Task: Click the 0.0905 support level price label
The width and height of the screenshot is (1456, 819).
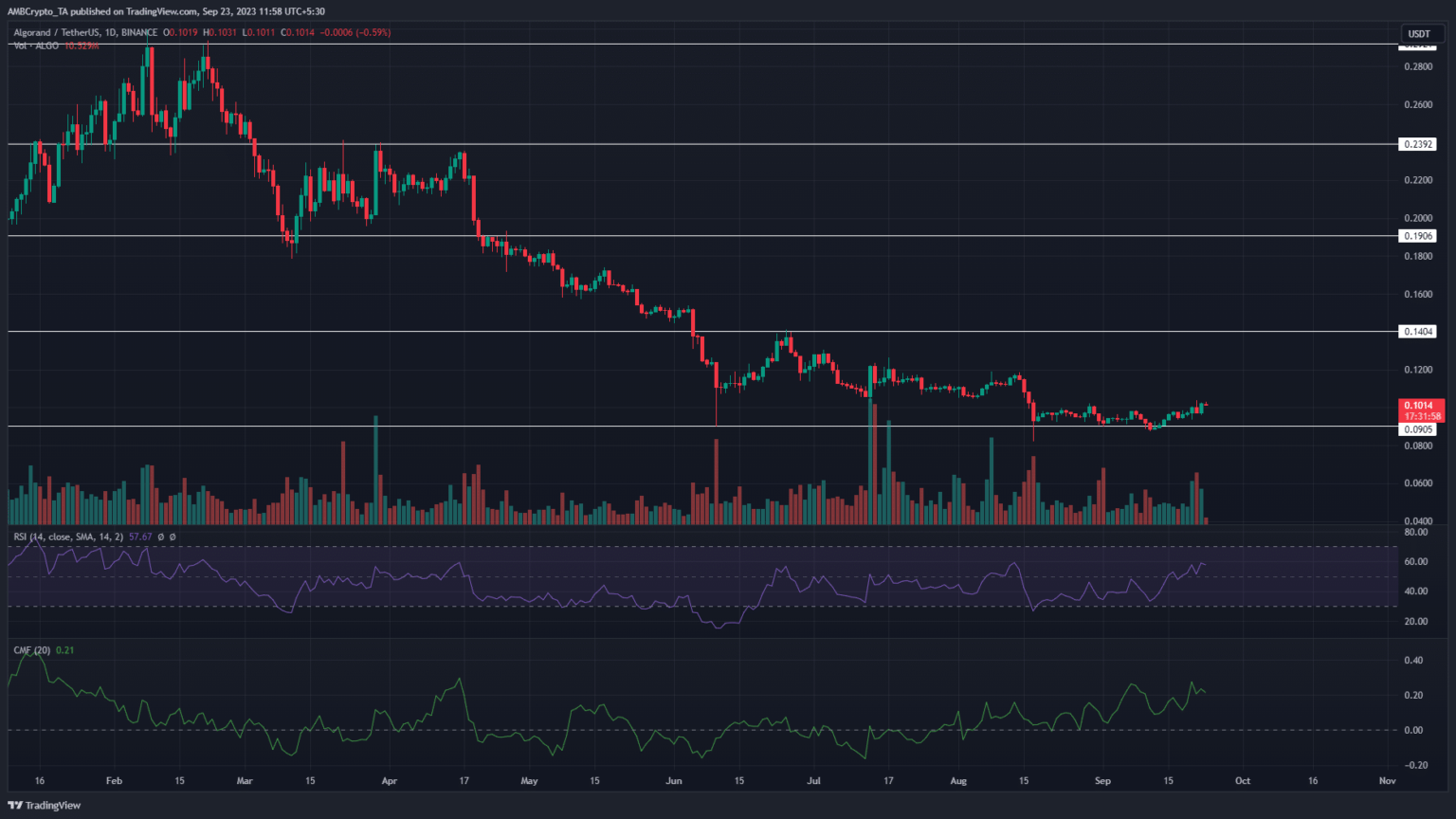Action: [1418, 429]
